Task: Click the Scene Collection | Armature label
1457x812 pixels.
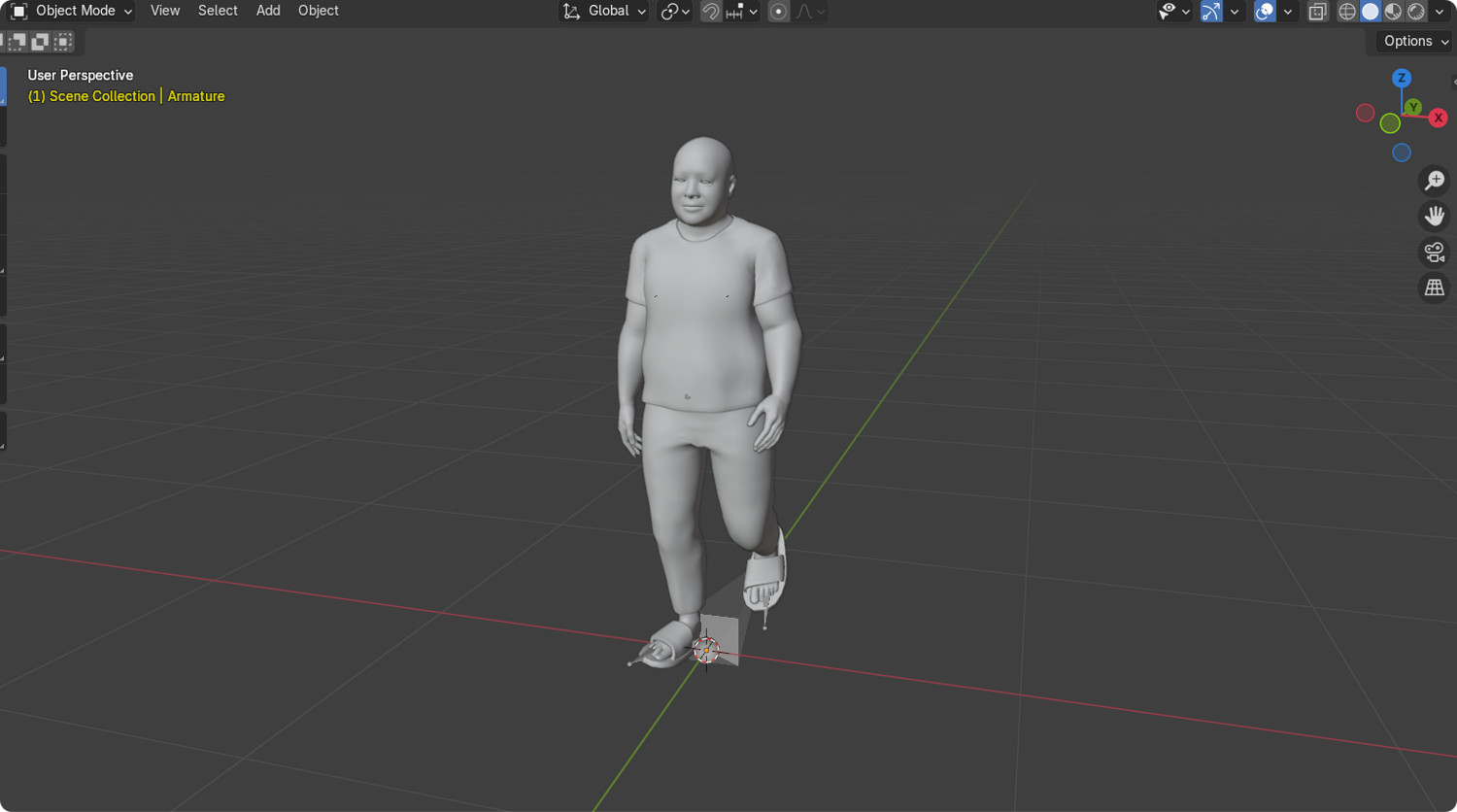Action: click(126, 96)
